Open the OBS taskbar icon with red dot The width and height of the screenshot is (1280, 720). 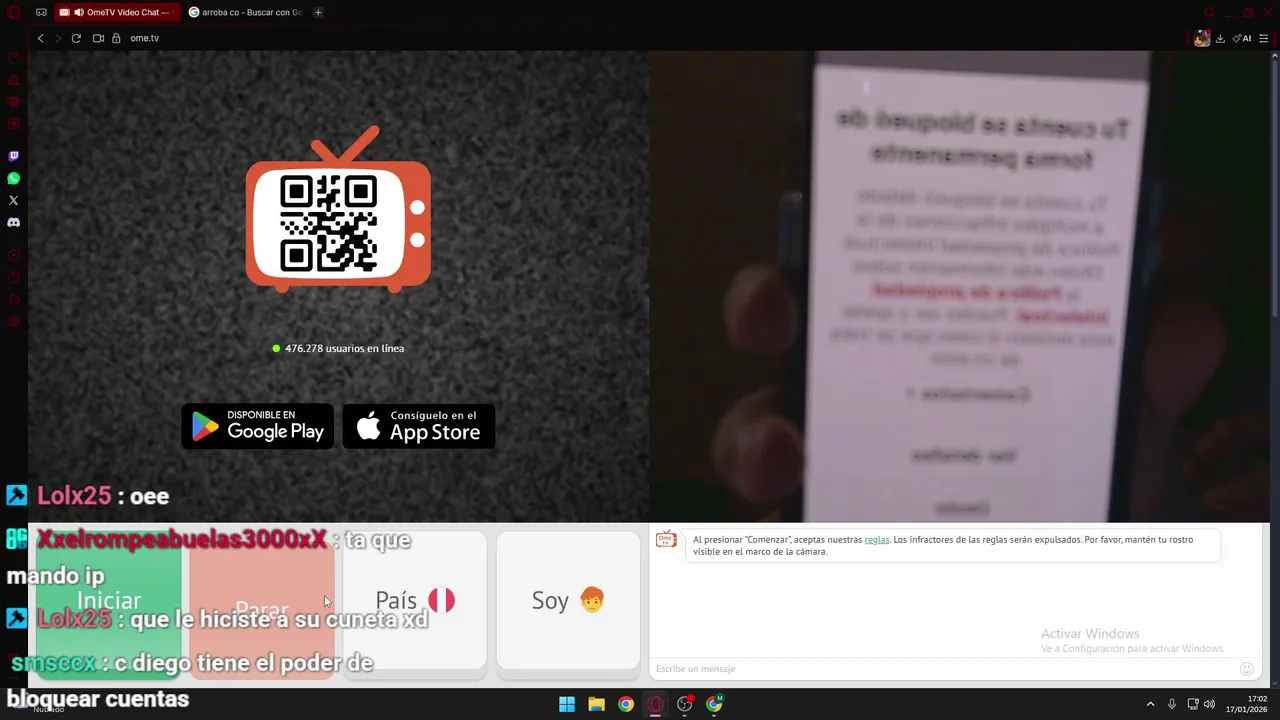point(684,704)
